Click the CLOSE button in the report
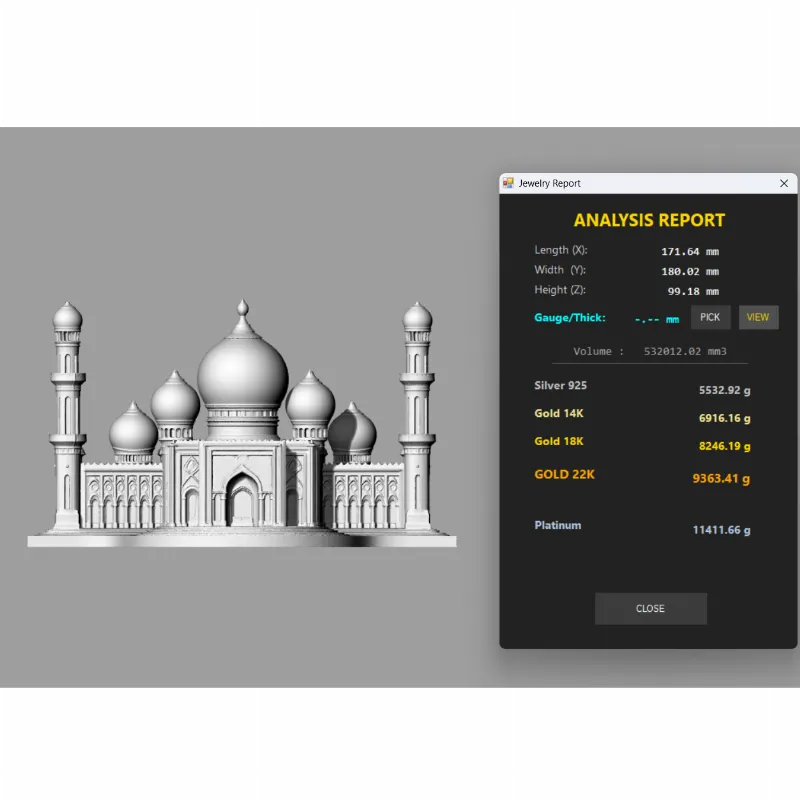 (650, 609)
